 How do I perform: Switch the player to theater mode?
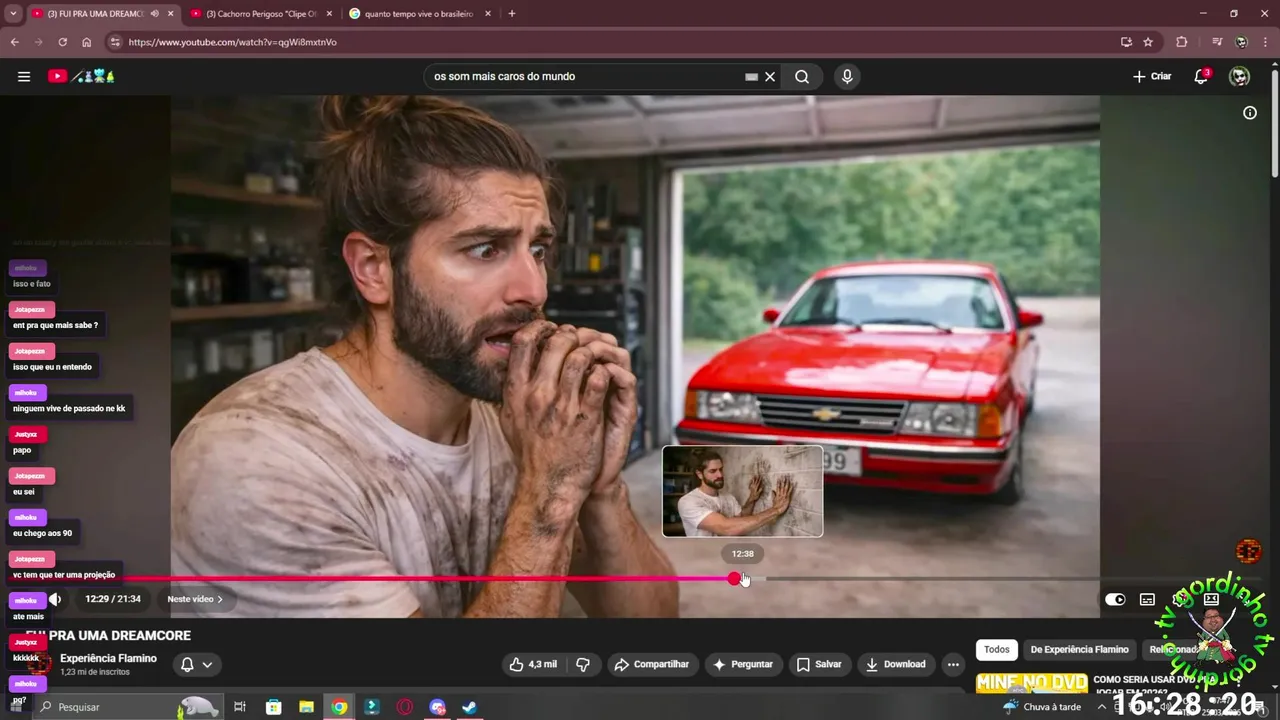[x=1211, y=599]
